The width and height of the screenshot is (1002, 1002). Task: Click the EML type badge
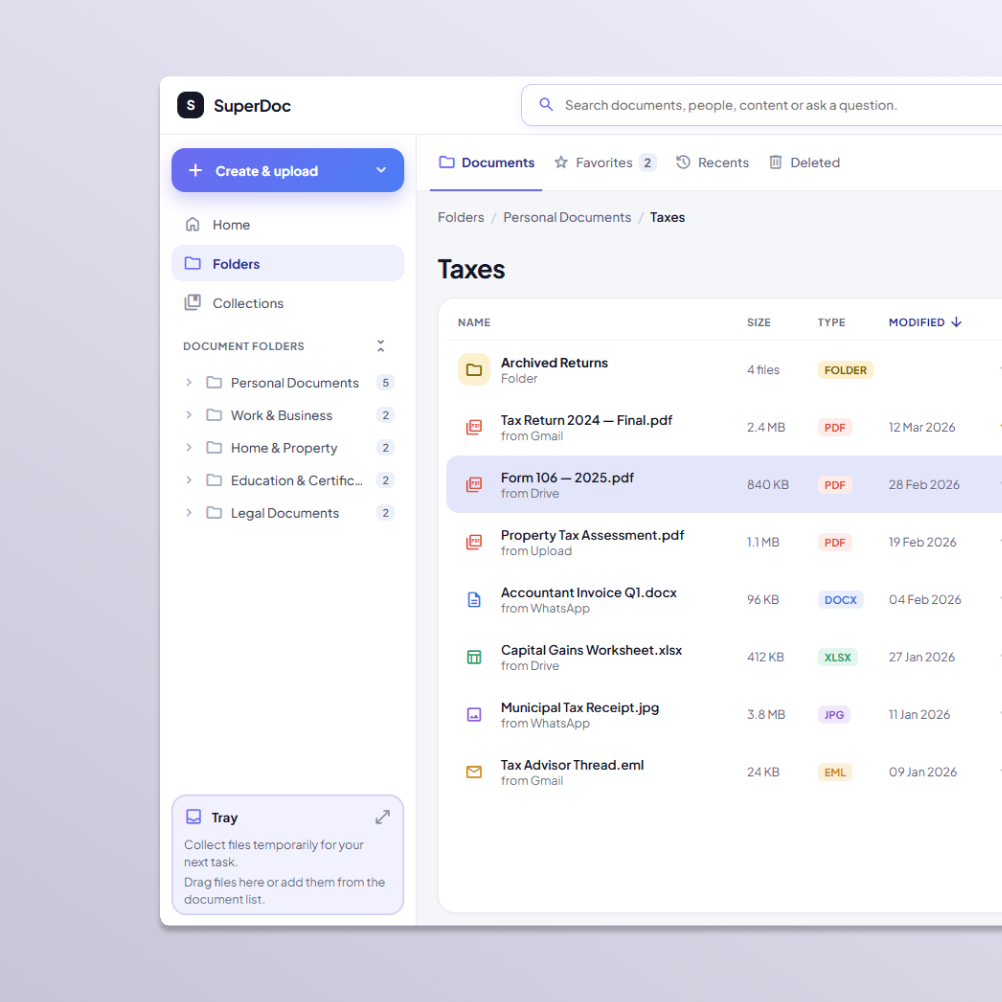click(x=835, y=773)
